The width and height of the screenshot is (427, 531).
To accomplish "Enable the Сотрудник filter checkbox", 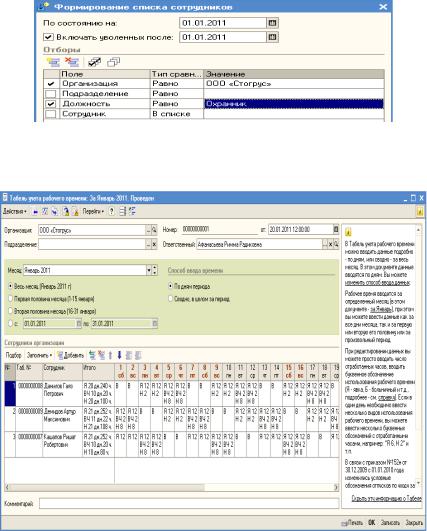I will (x=51, y=114).
